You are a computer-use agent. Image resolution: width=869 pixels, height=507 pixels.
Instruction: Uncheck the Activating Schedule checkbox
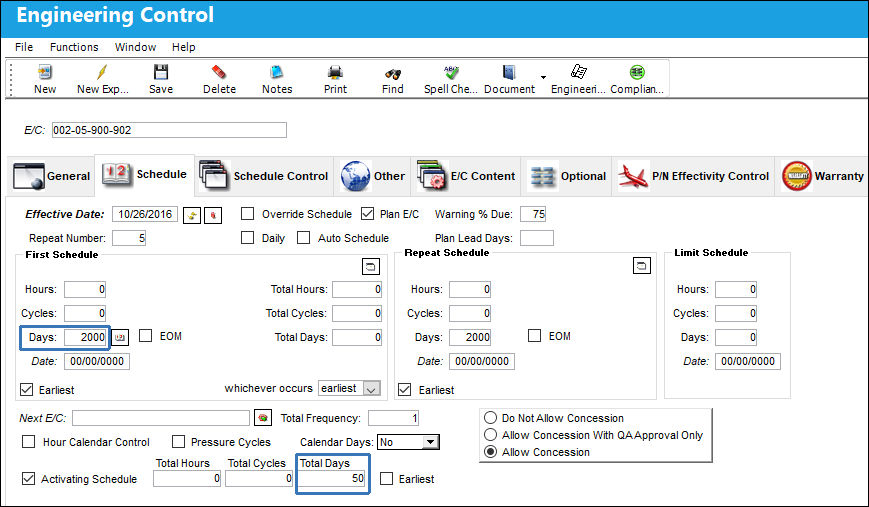click(x=28, y=479)
